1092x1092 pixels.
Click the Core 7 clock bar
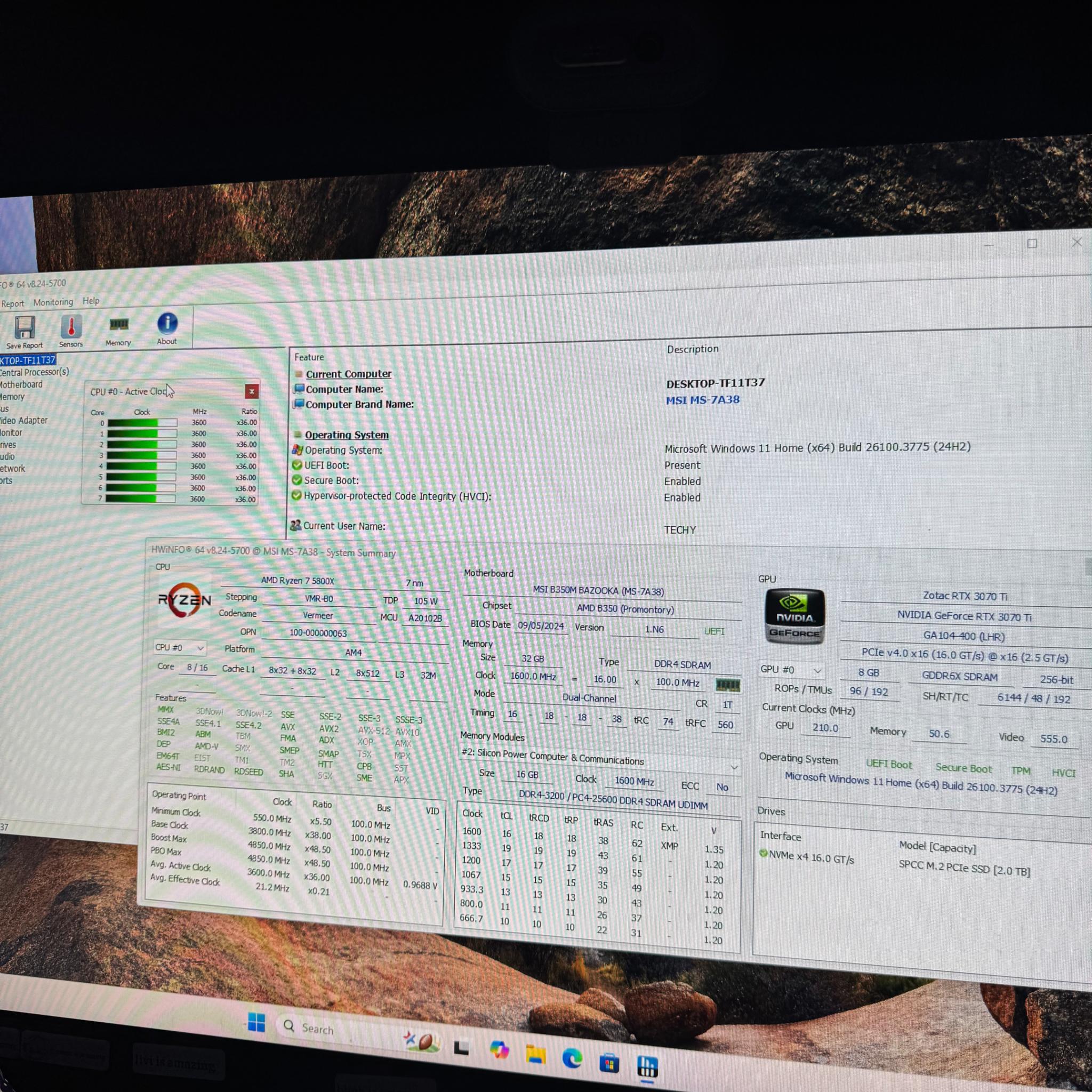tap(140, 499)
